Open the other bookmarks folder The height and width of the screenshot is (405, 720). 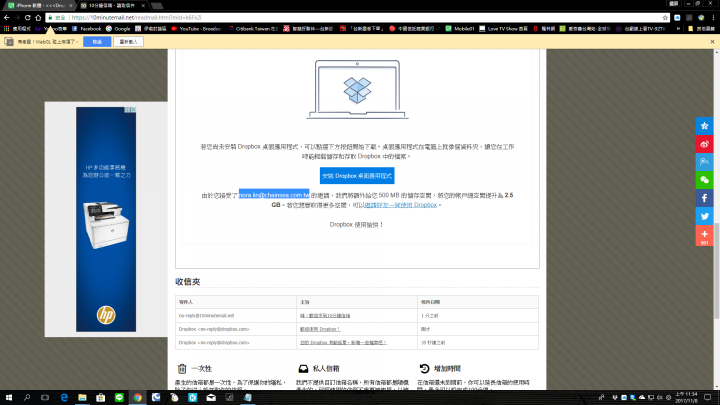[701, 28]
